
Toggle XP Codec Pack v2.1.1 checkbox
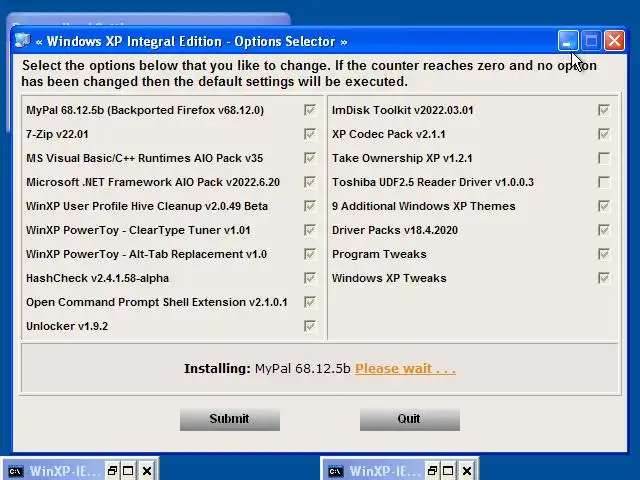coord(604,134)
